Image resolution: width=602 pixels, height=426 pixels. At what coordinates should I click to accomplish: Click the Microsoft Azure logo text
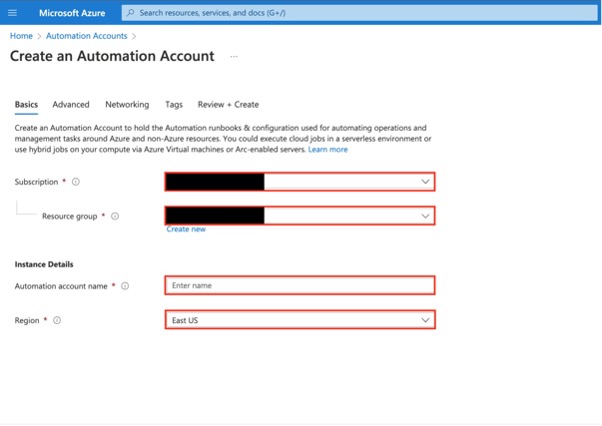(72, 13)
